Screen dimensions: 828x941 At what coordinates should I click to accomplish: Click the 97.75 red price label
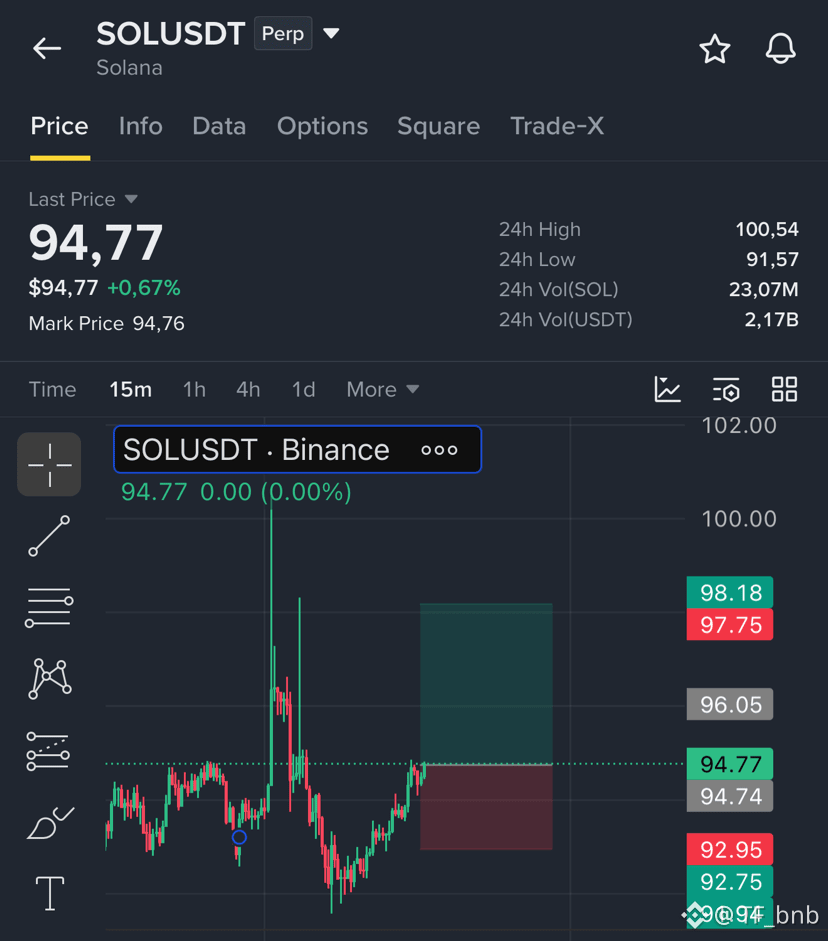730,625
